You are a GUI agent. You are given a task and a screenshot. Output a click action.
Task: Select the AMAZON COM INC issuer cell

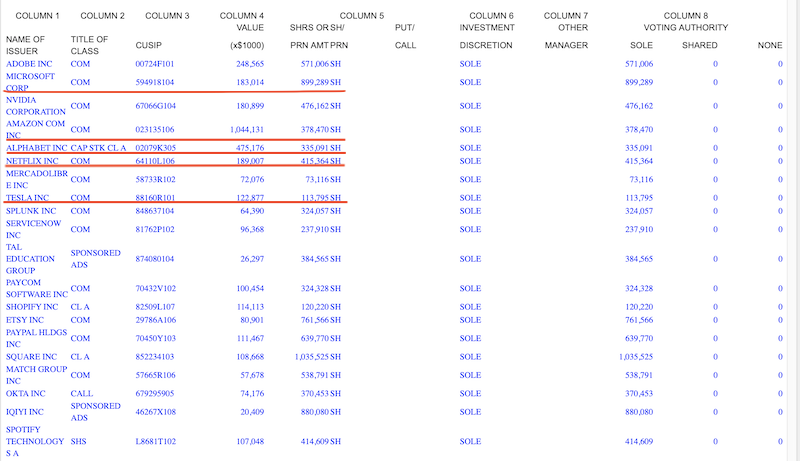35,130
